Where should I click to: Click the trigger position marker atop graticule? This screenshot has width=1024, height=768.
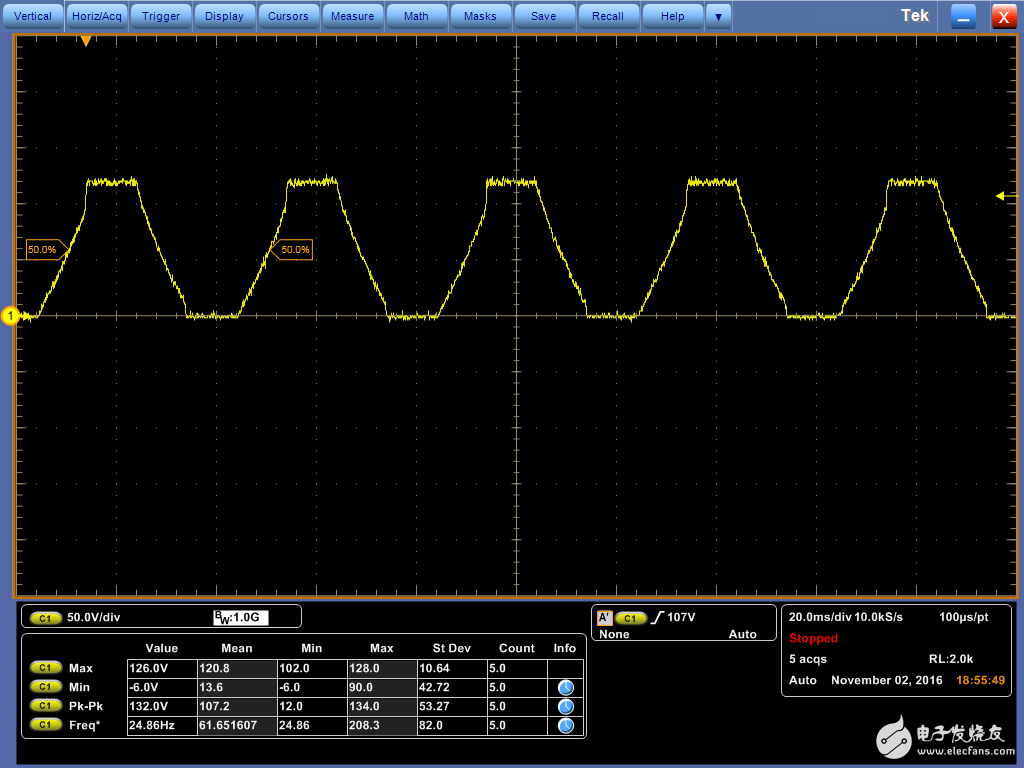click(86, 41)
